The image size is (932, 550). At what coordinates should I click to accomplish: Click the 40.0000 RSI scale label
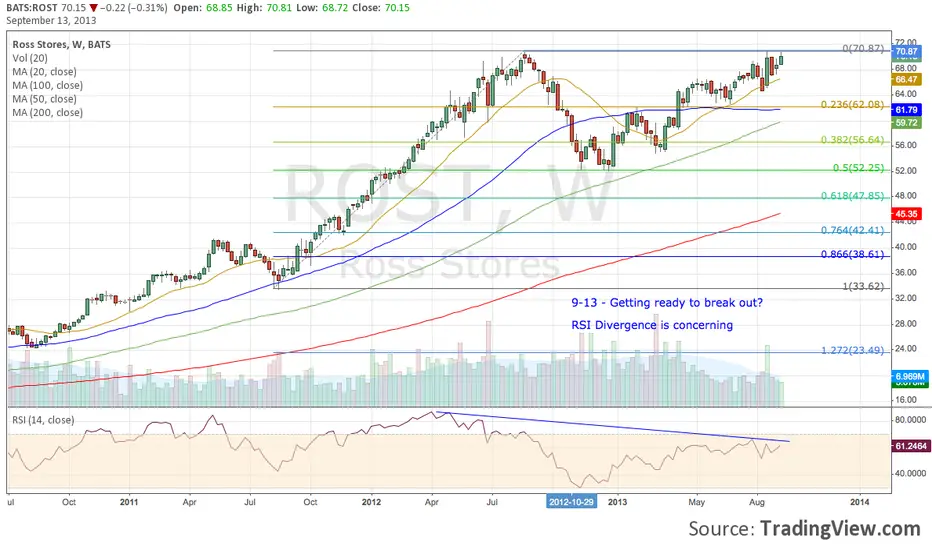click(x=911, y=474)
